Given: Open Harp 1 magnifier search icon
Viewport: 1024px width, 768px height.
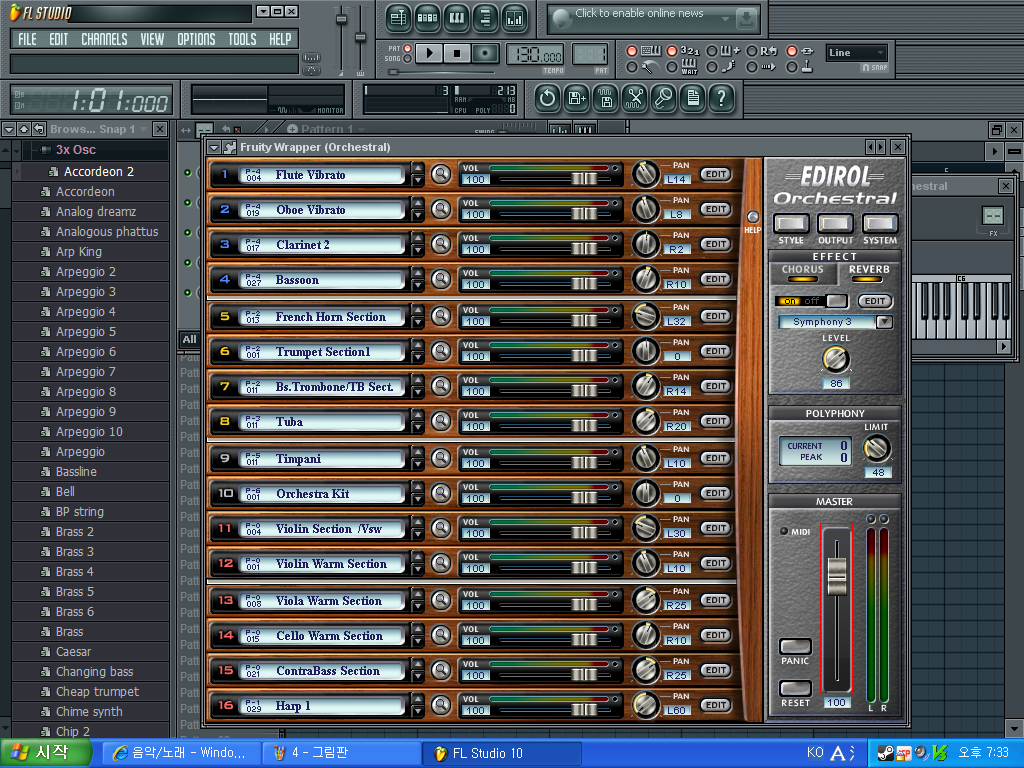Looking at the screenshot, I should coord(441,705).
